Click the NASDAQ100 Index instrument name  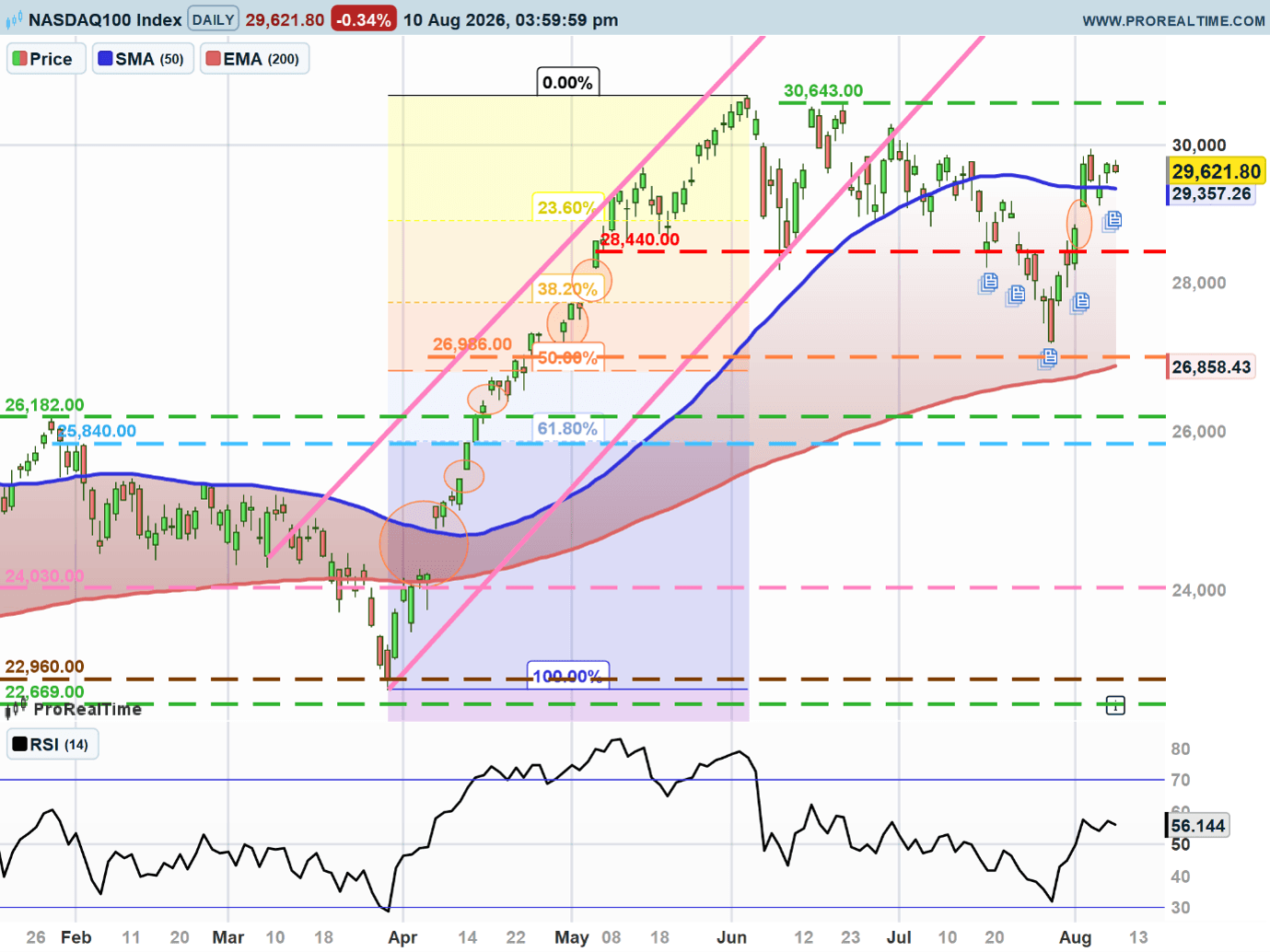pos(105,19)
